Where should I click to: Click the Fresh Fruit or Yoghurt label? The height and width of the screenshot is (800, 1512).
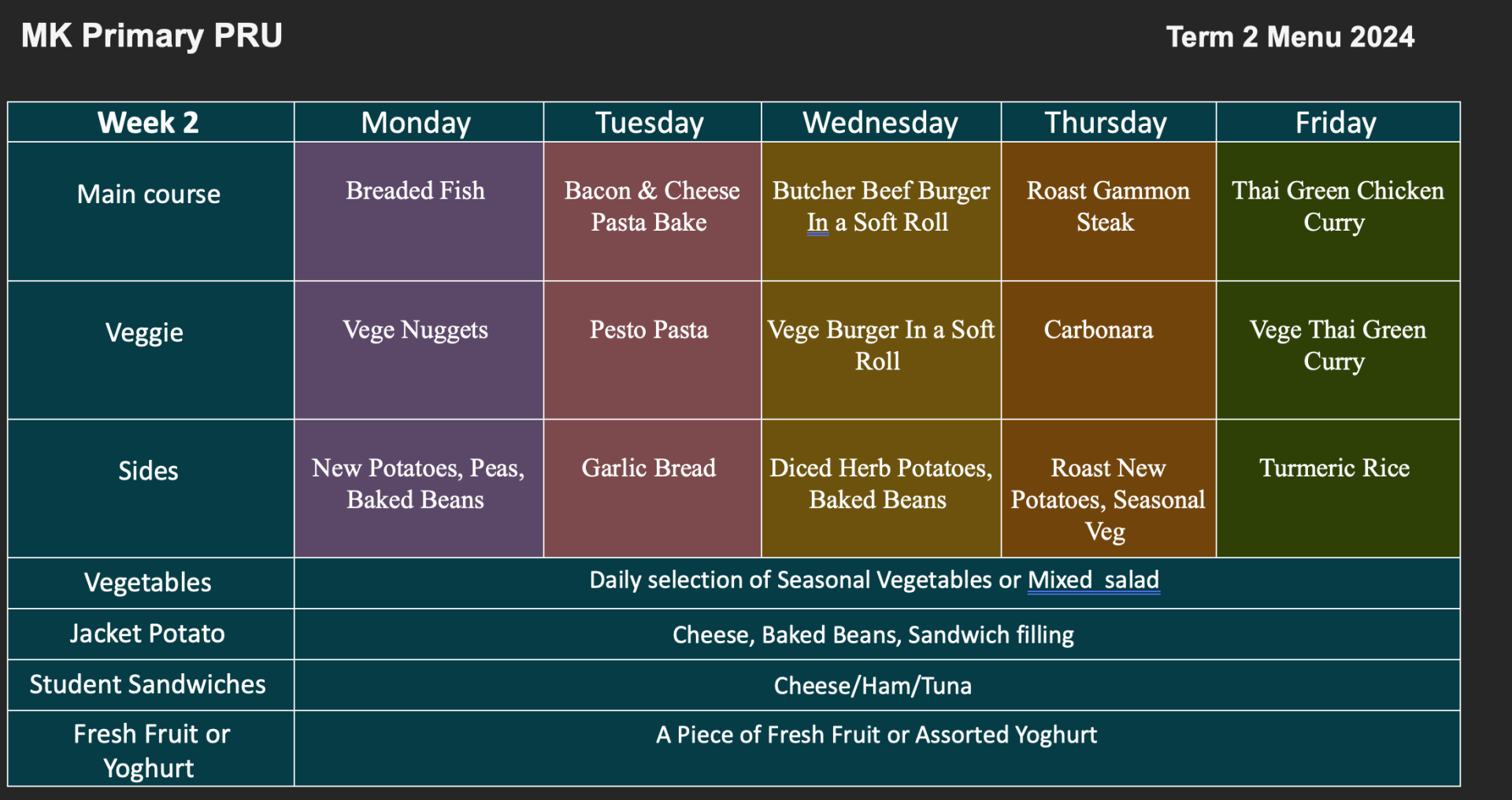click(150, 749)
